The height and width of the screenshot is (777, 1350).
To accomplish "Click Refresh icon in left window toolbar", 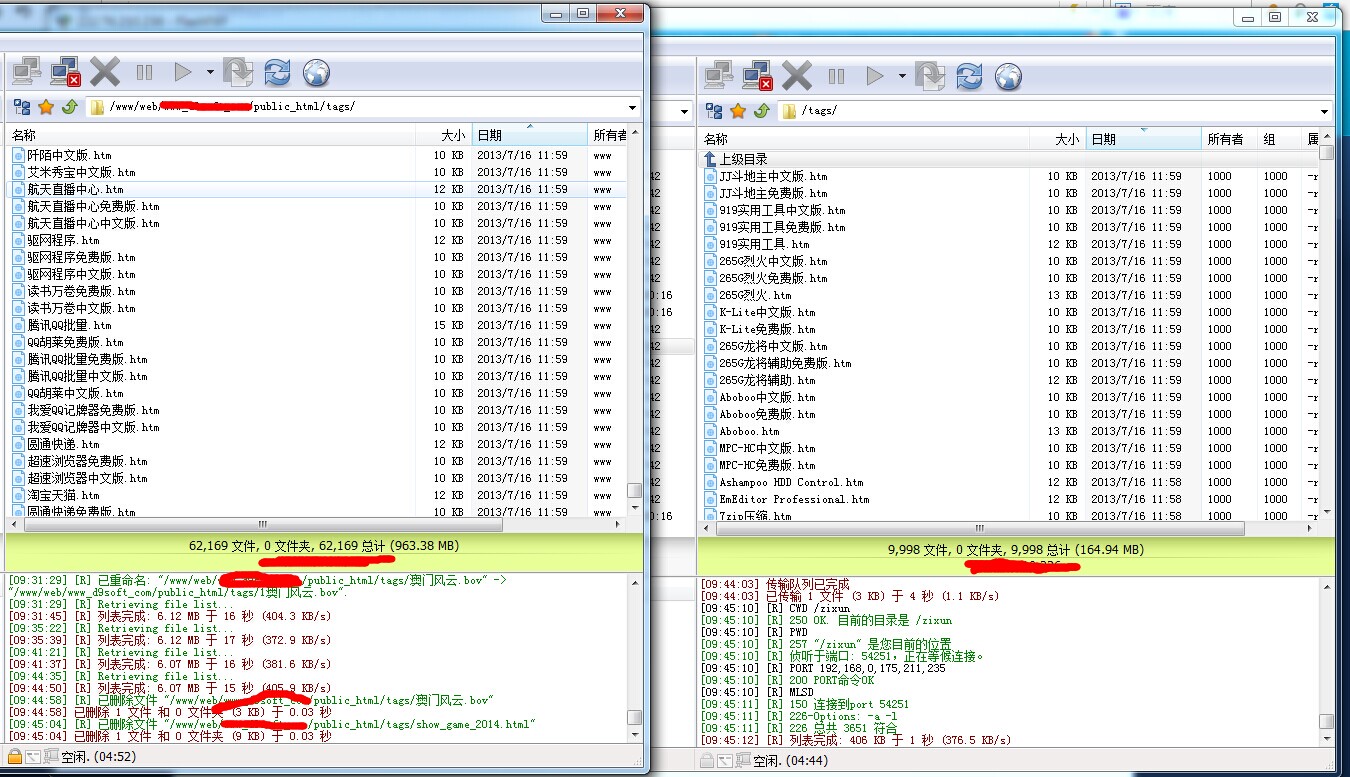I will click(277, 72).
